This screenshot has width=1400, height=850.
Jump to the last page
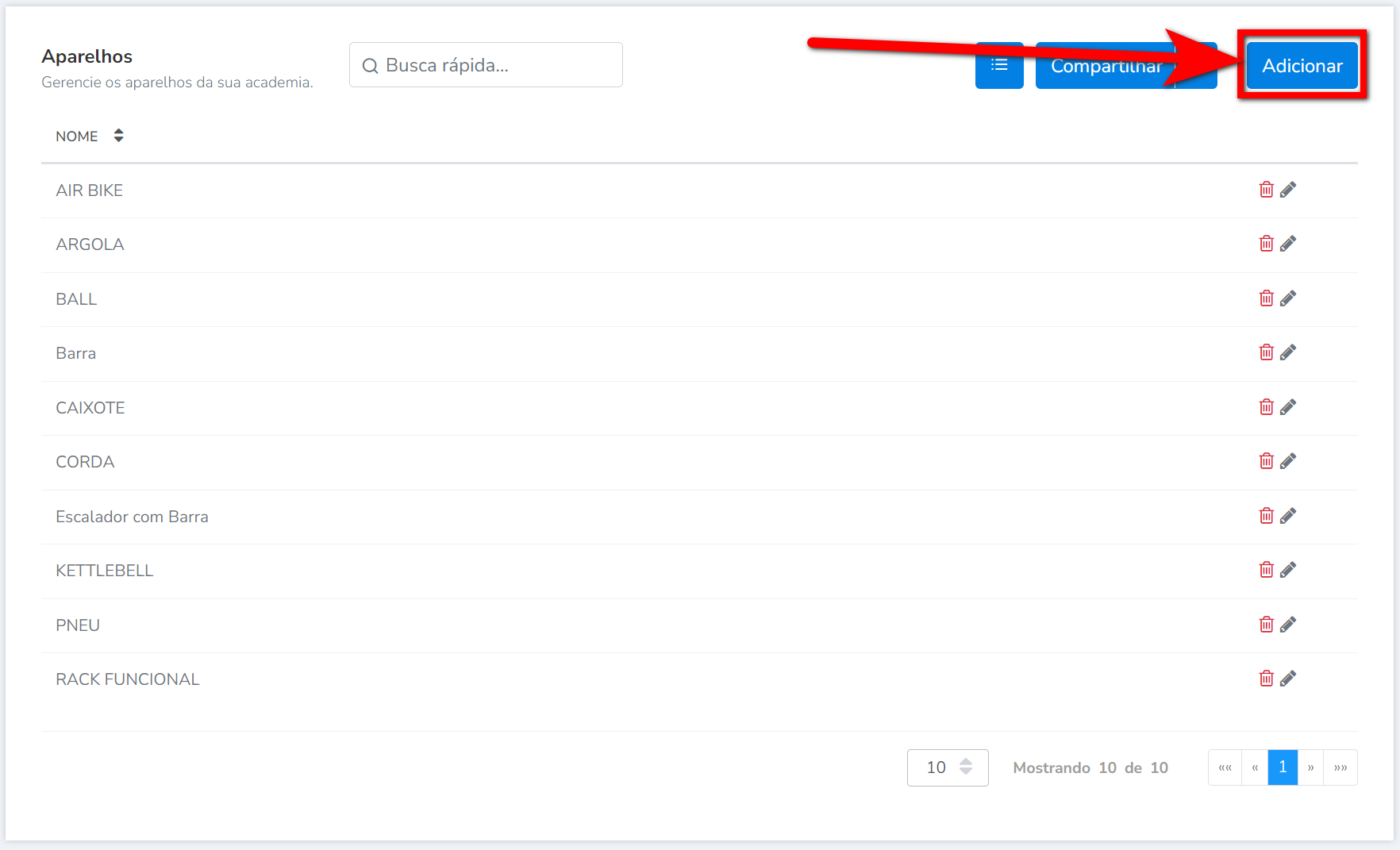pyautogui.click(x=1340, y=767)
